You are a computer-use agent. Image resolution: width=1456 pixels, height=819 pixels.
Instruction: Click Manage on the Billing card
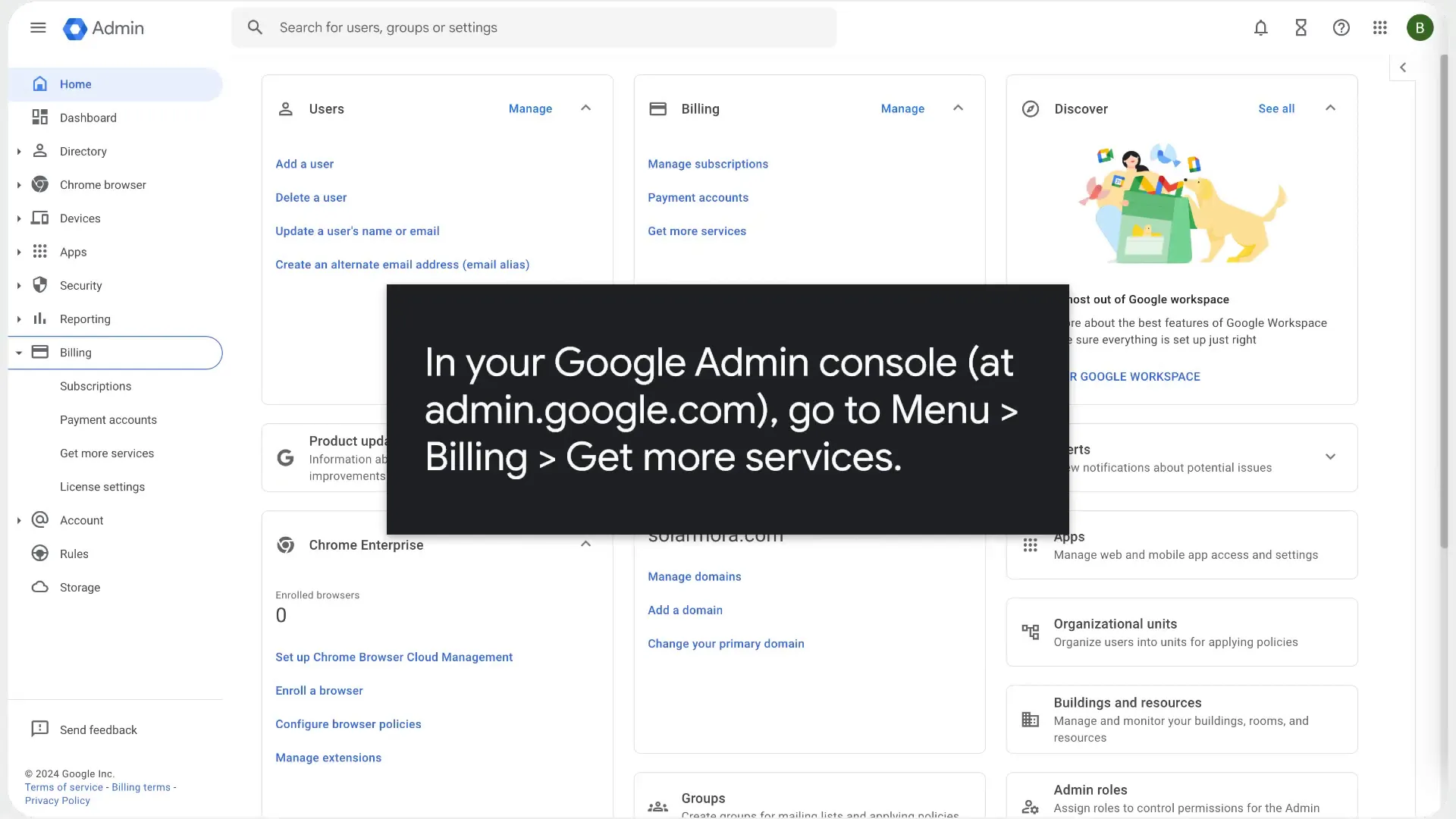click(x=902, y=109)
